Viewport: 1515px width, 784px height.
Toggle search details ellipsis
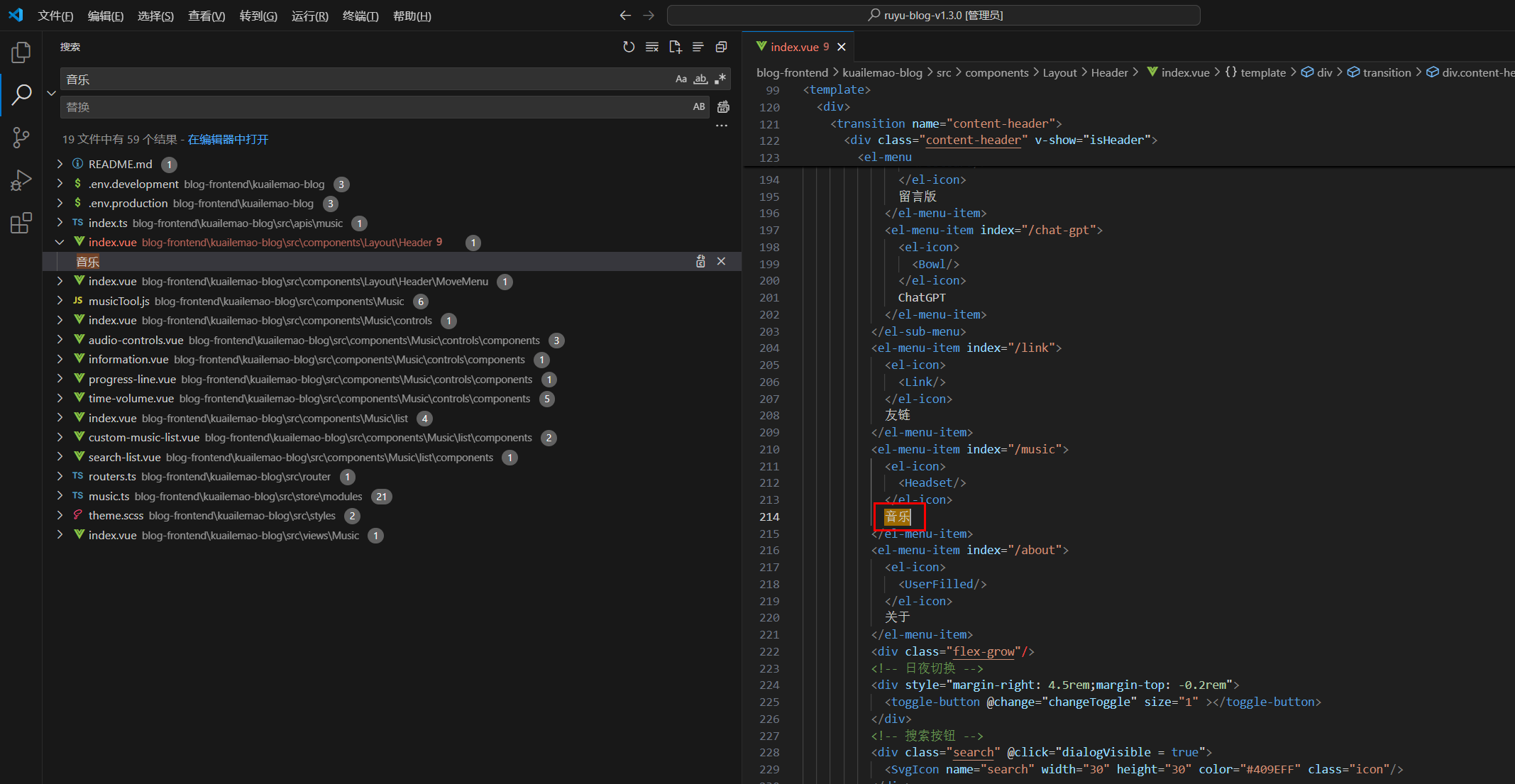(722, 126)
